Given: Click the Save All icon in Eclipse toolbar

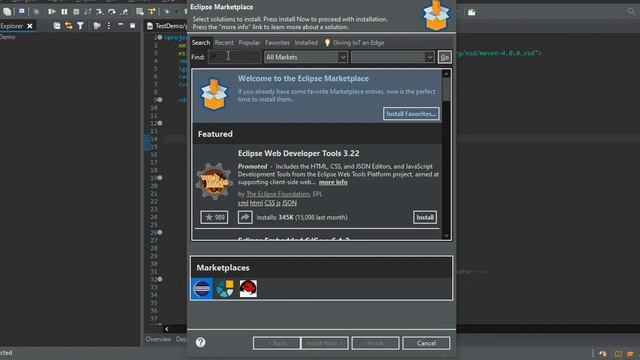Looking at the screenshot, I should tap(7, 11).
